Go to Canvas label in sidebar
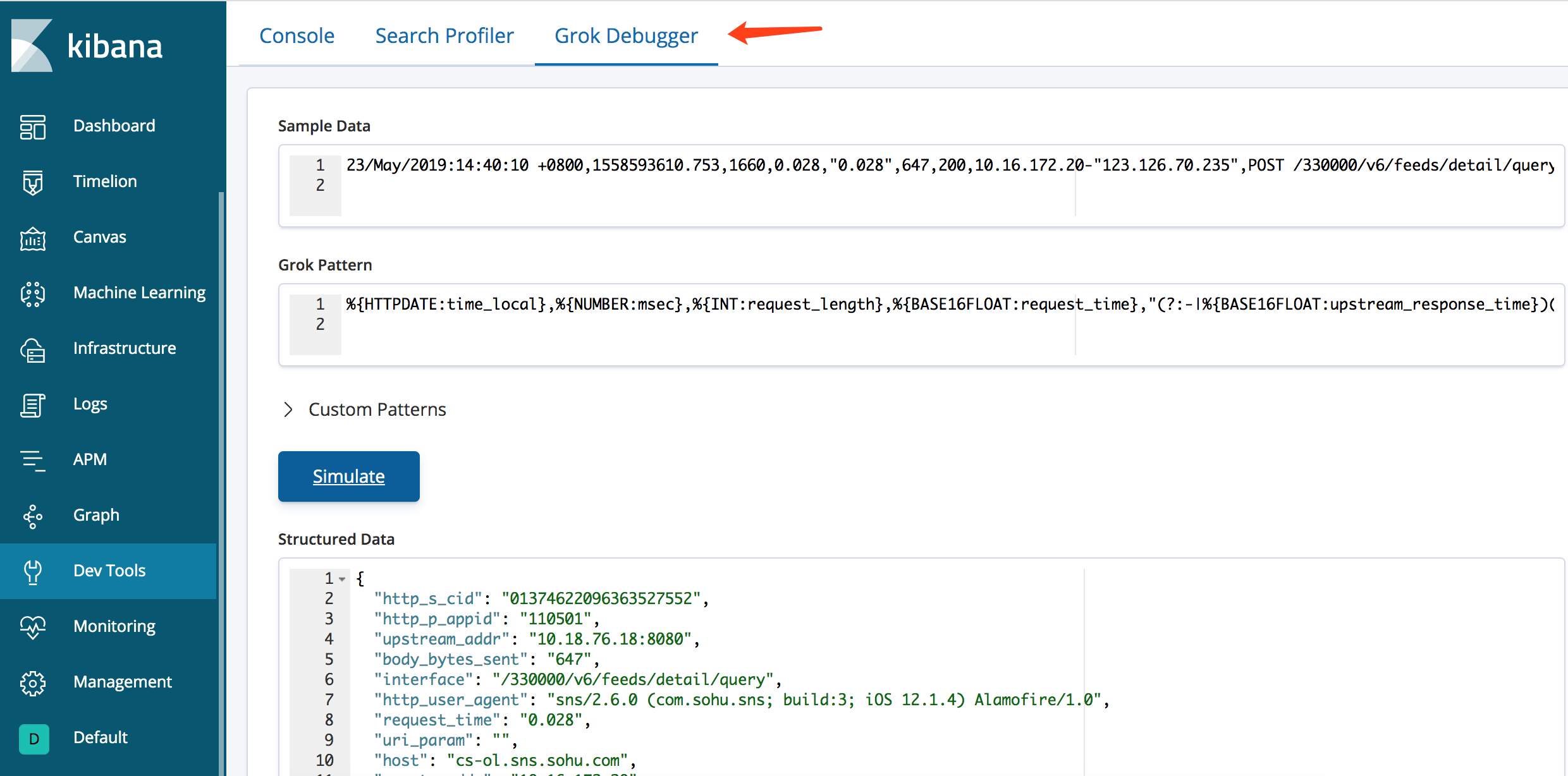The height and width of the screenshot is (776, 1568). 100,237
